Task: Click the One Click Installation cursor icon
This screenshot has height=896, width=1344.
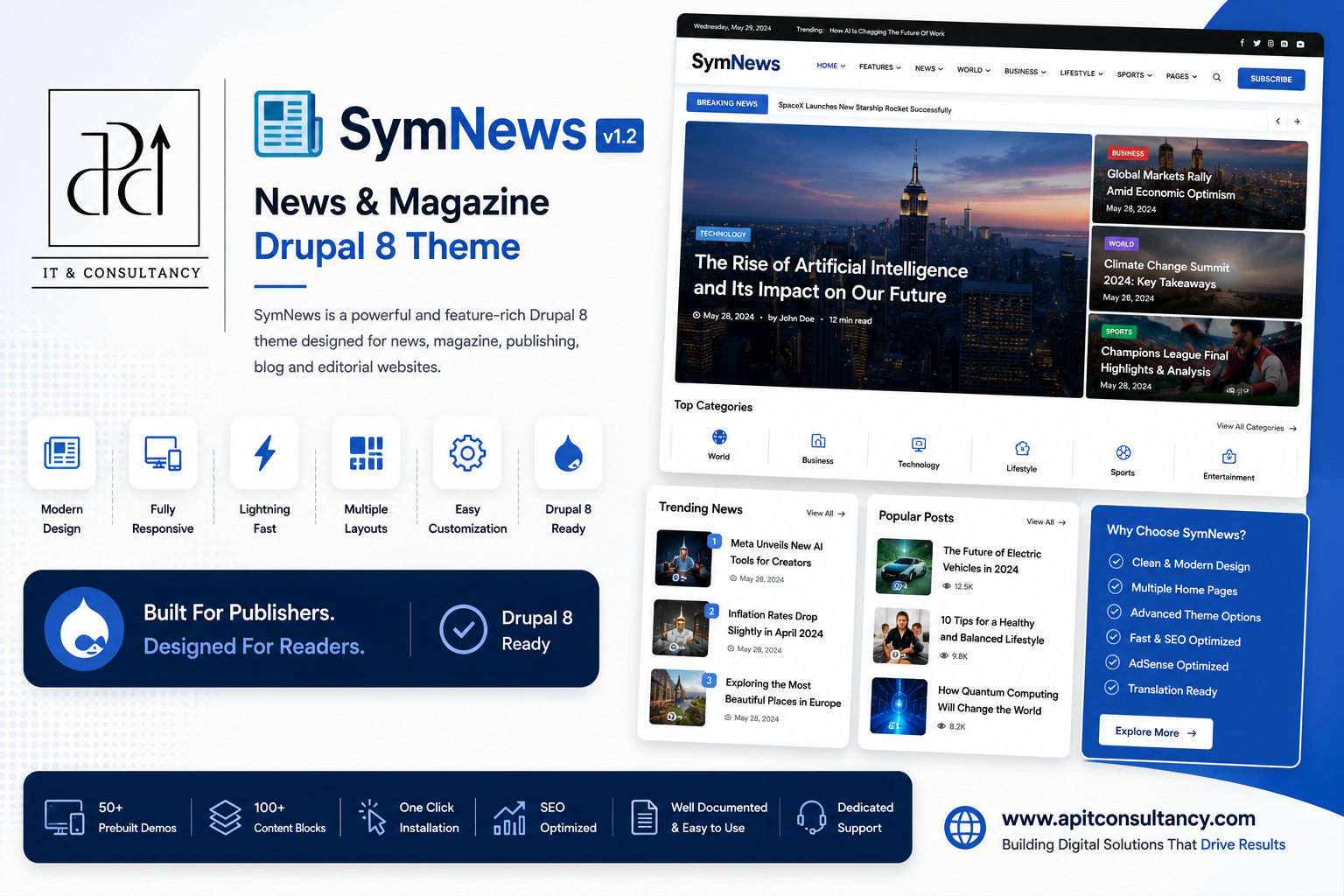Action: [x=372, y=816]
